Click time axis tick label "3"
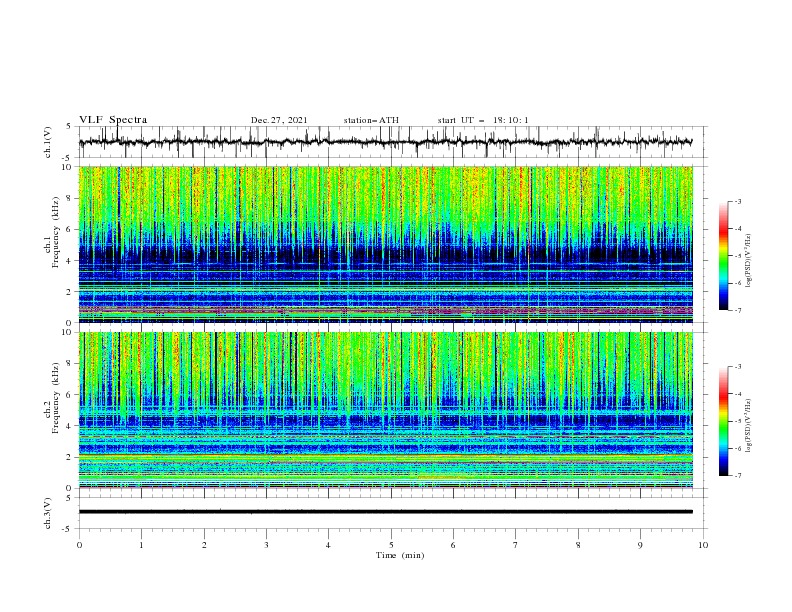The image size is (792, 612). (x=266, y=545)
